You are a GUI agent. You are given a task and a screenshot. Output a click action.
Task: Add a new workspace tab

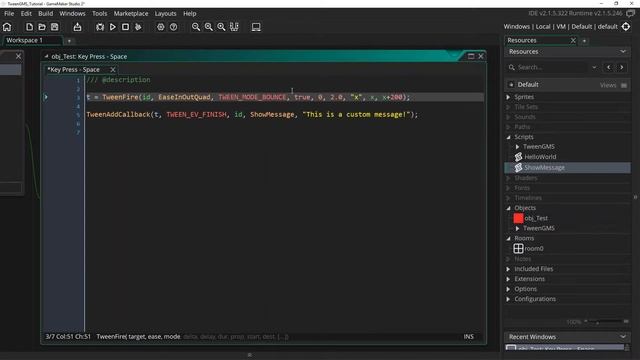pyautogui.click(x=69, y=41)
